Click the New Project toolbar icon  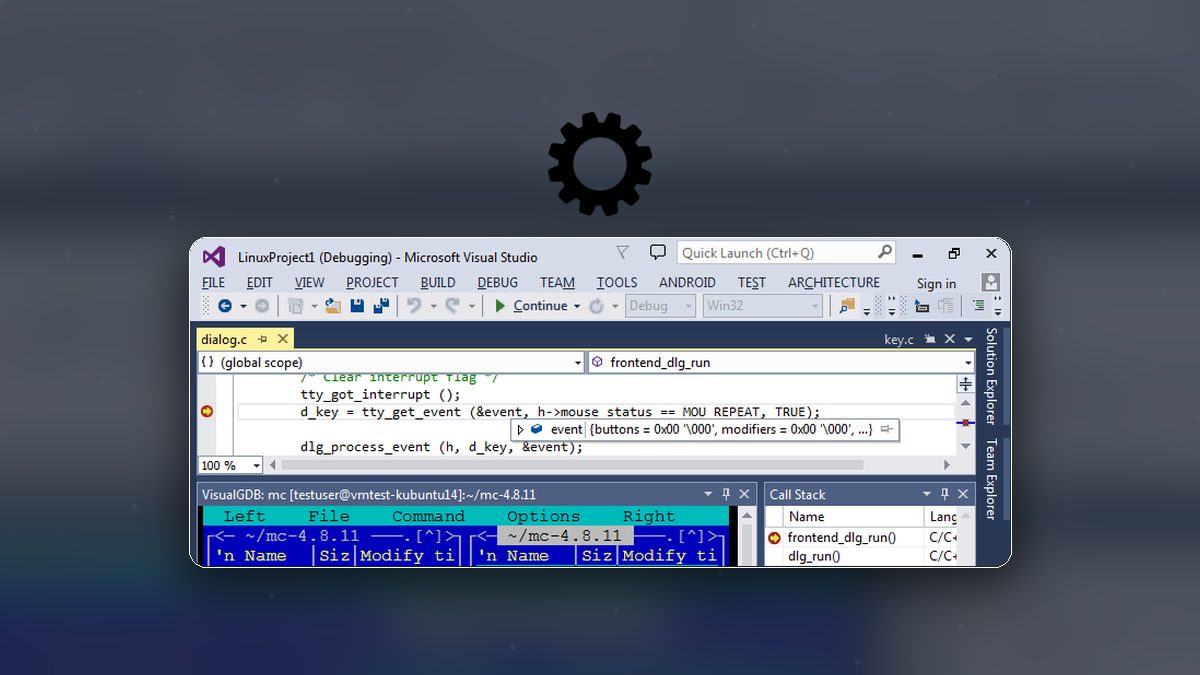(x=295, y=306)
